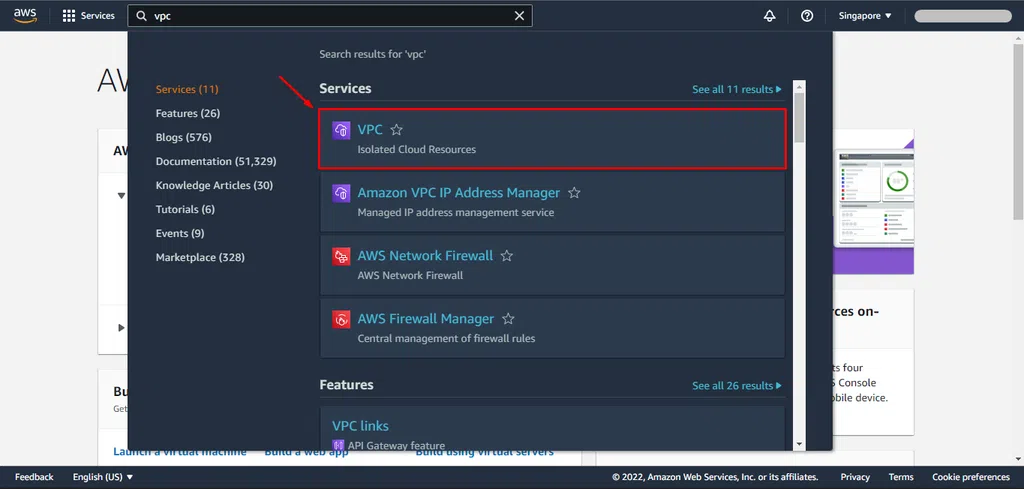The image size is (1024, 489).
Task: Filter results by Services (11)
Action: tap(187, 89)
